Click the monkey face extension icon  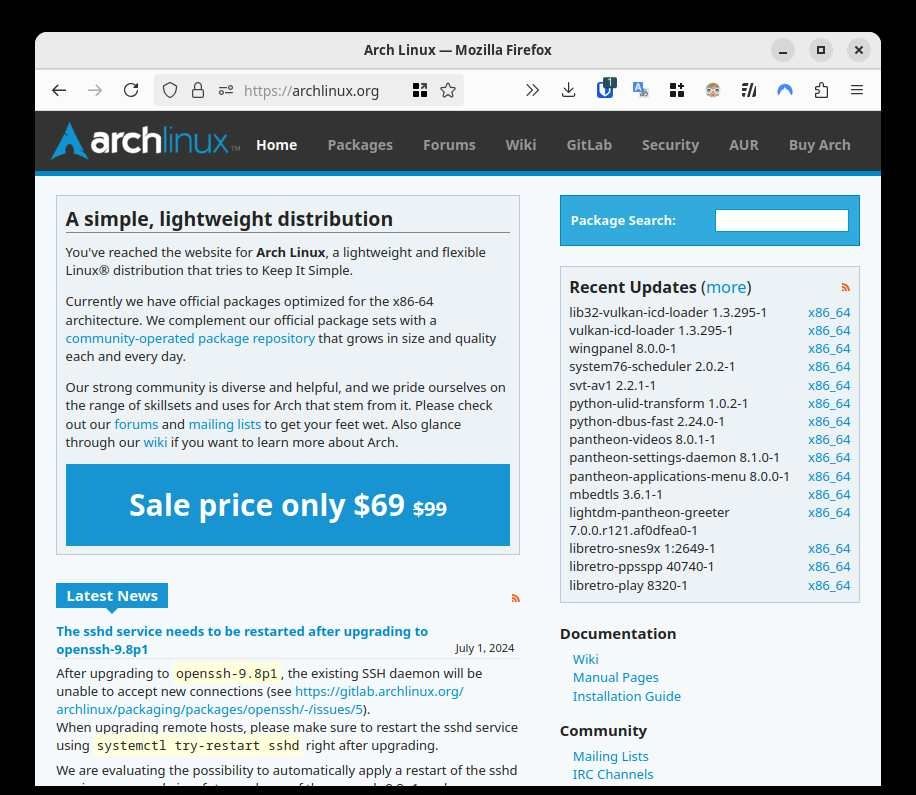pyautogui.click(x=712, y=90)
